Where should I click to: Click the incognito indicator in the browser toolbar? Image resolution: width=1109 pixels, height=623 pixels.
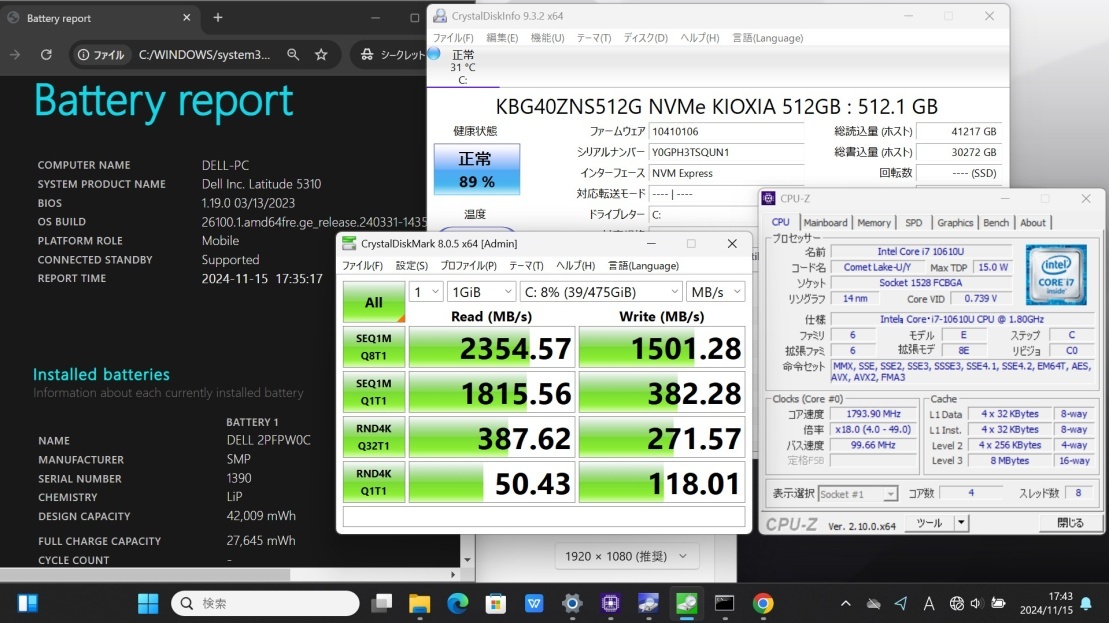click(393, 54)
